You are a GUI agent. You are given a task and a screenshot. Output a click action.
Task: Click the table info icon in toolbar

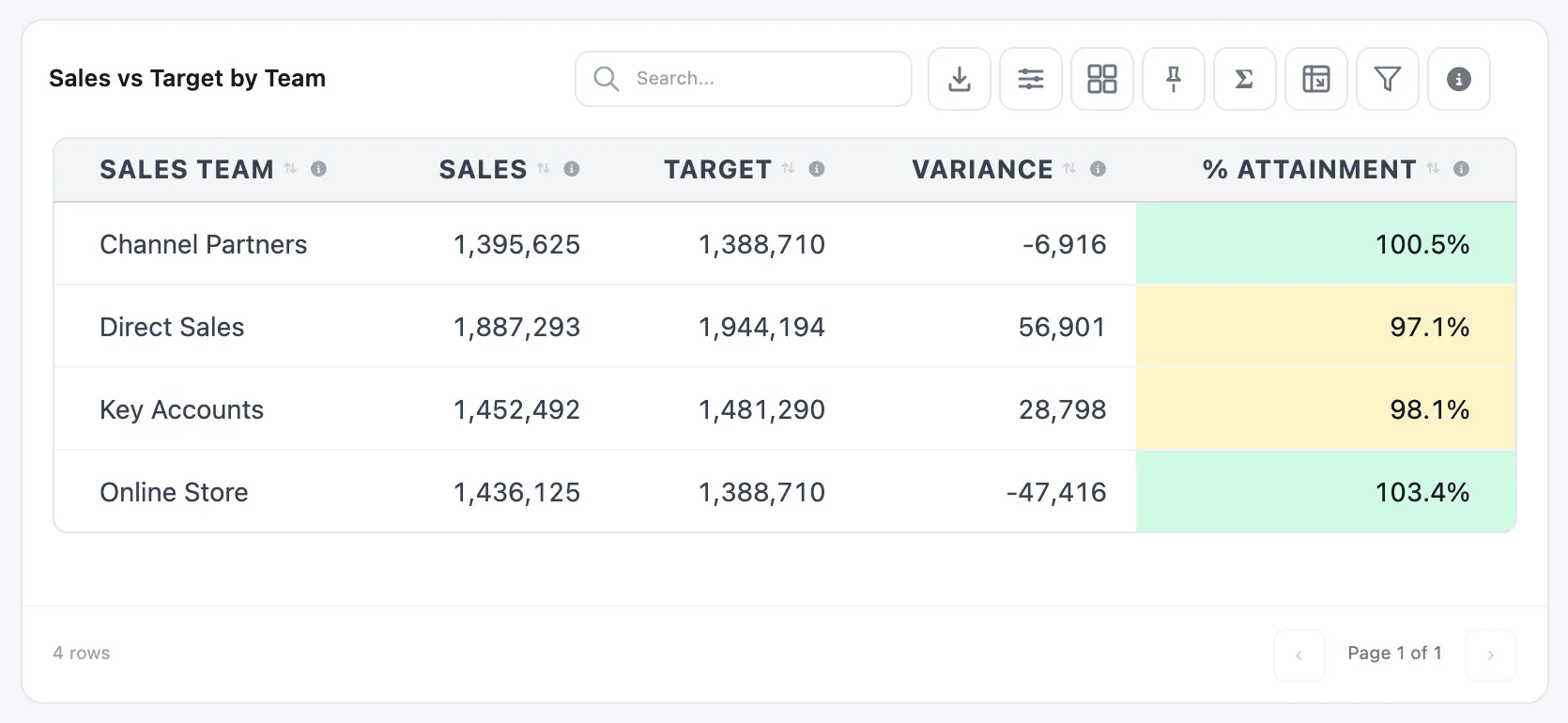(x=1459, y=79)
